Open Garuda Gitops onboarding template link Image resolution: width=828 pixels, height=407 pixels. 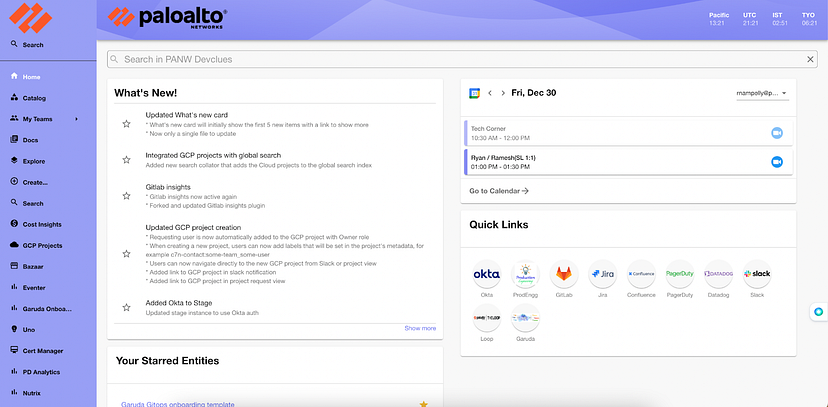pyautogui.click(x=177, y=404)
